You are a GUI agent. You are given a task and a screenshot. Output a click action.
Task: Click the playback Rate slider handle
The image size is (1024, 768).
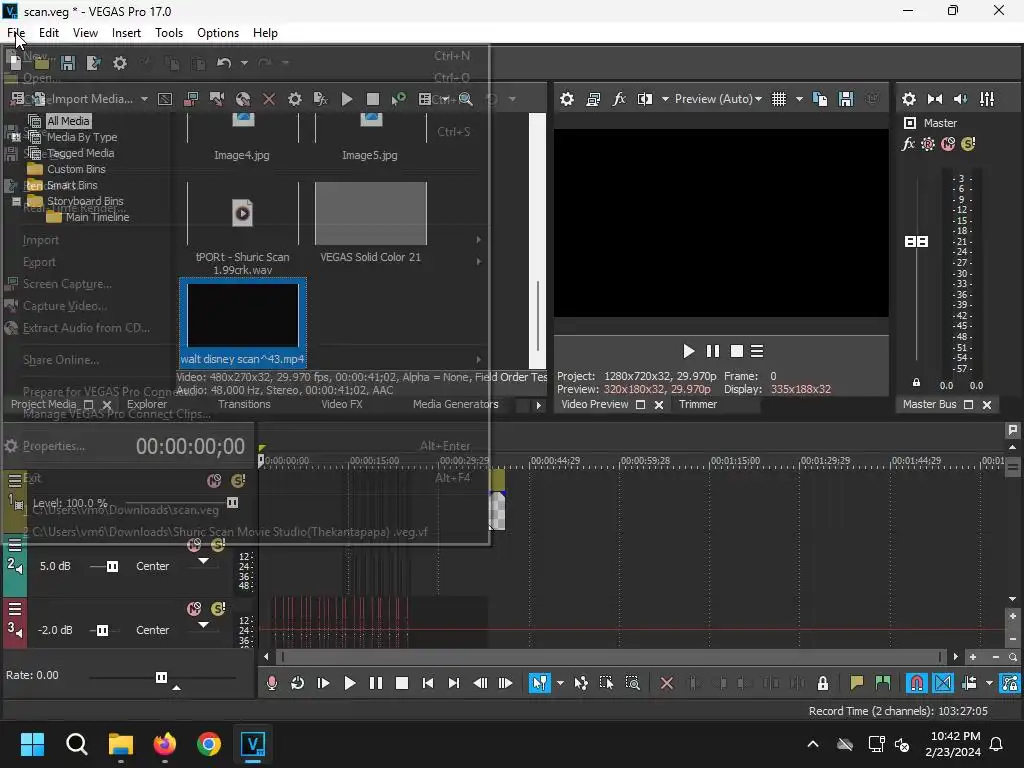pyautogui.click(x=161, y=677)
